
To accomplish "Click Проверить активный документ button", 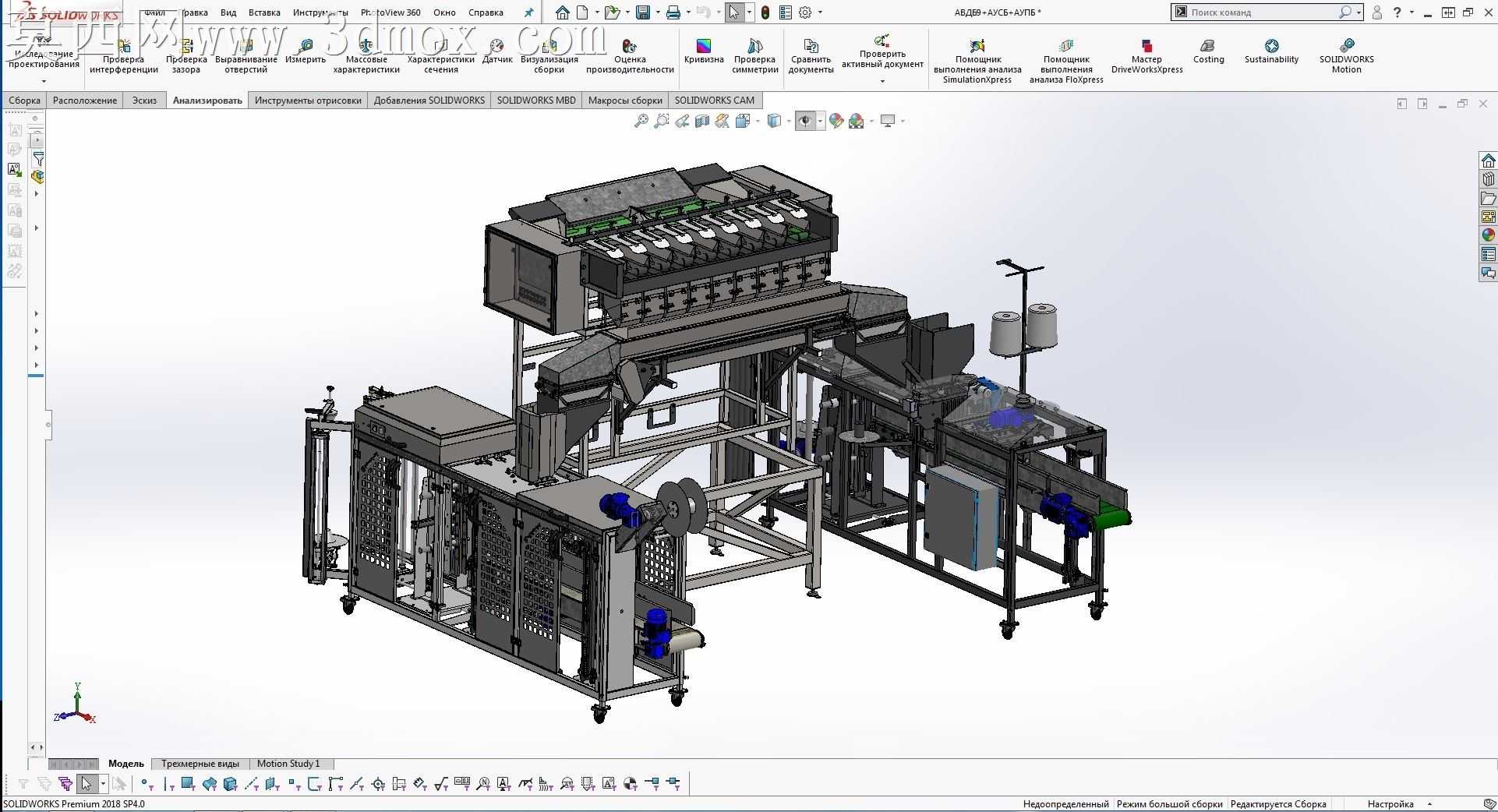I will tap(882, 53).
